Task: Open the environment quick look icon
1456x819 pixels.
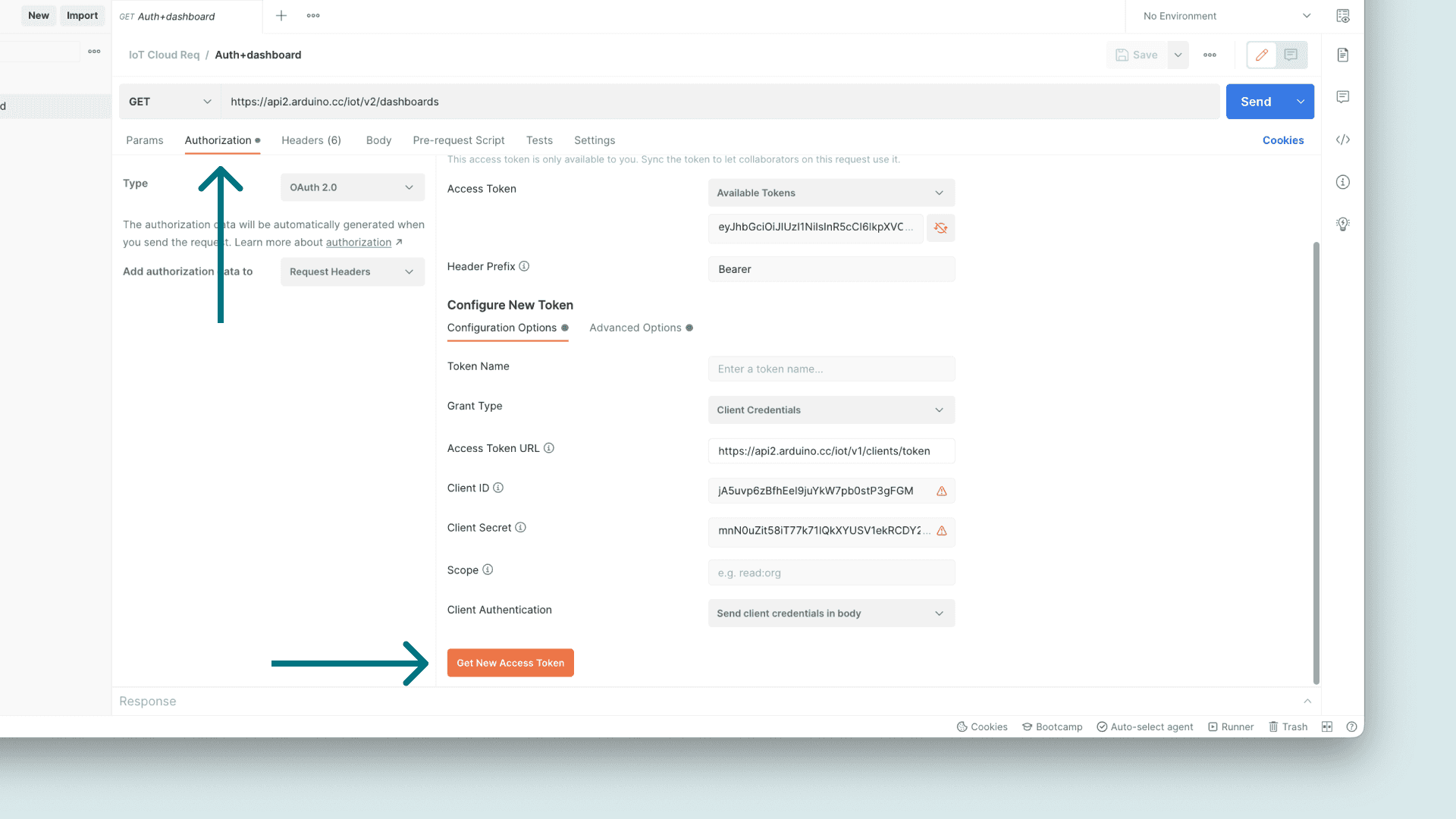Action: (x=1343, y=16)
